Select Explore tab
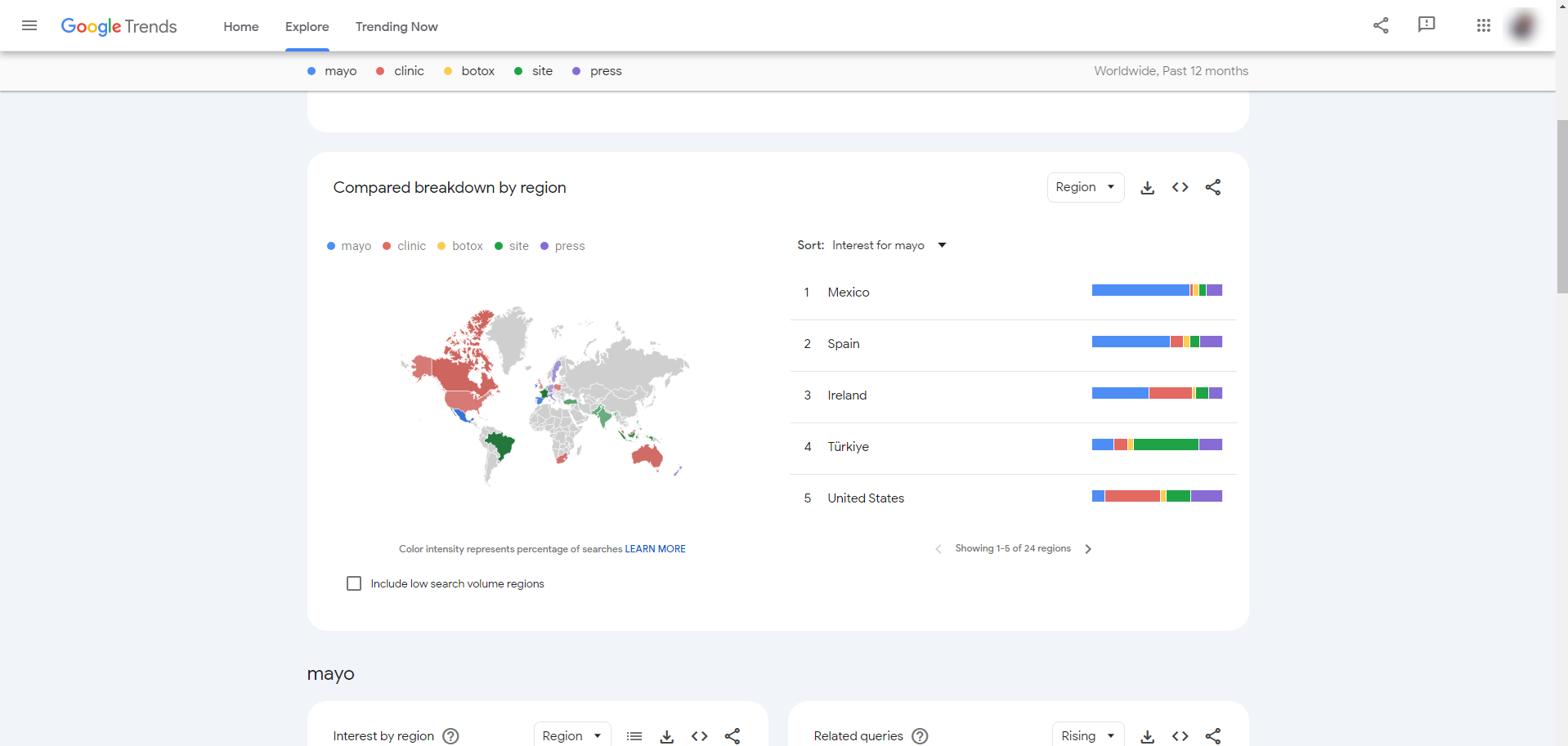Image resolution: width=1568 pixels, height=746 pixels. coord(307,26)
